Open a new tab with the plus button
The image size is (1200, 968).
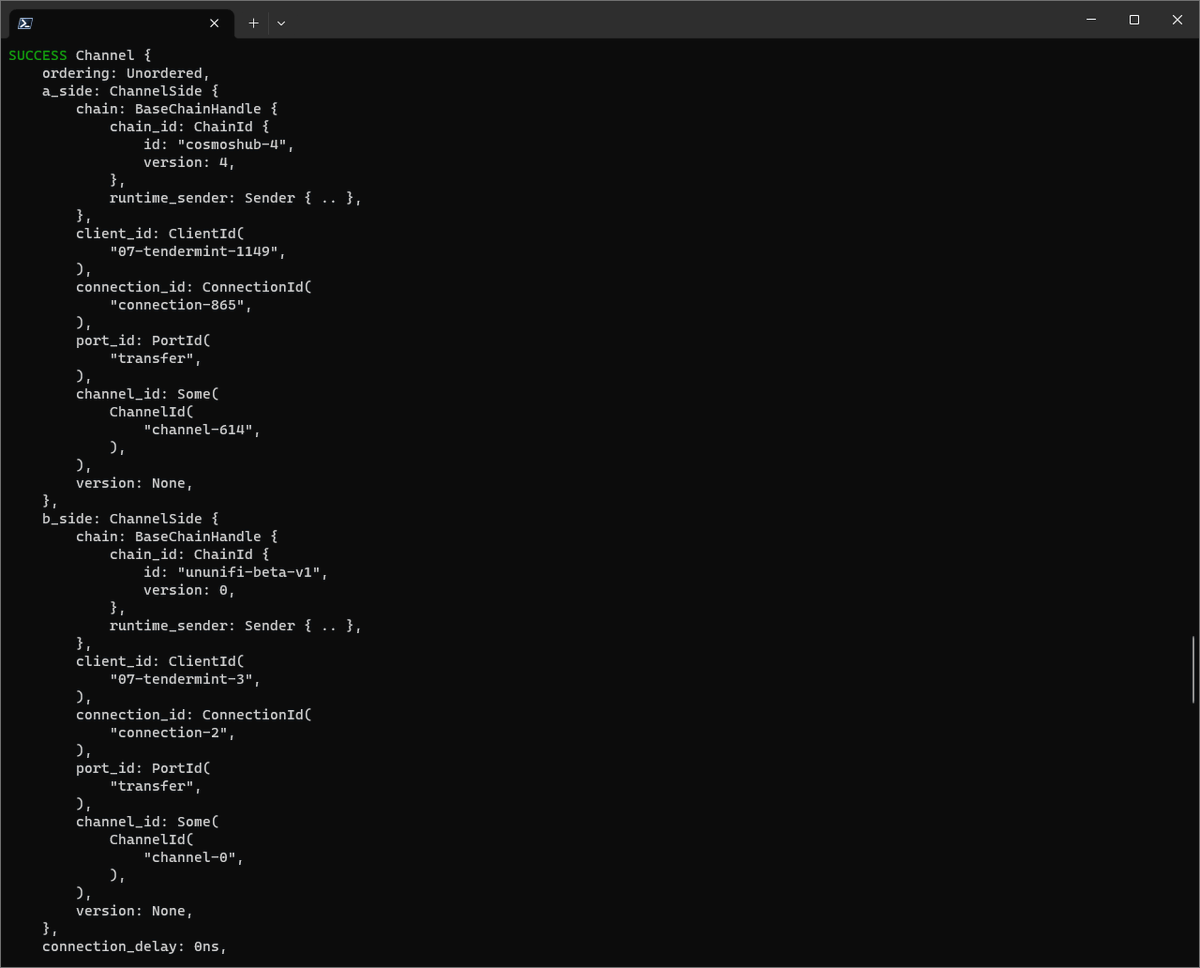[x=253, y=22]
